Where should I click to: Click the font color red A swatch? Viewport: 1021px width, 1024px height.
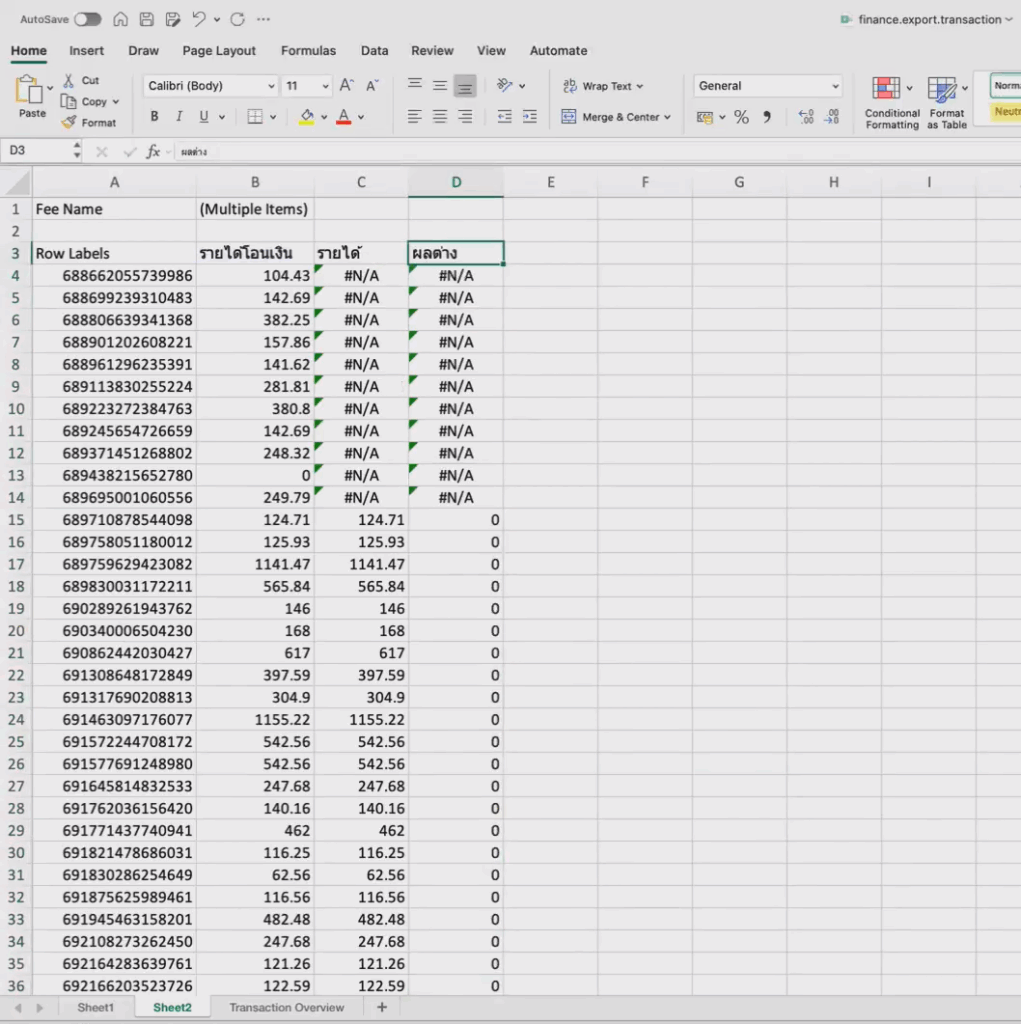point(344,117)
